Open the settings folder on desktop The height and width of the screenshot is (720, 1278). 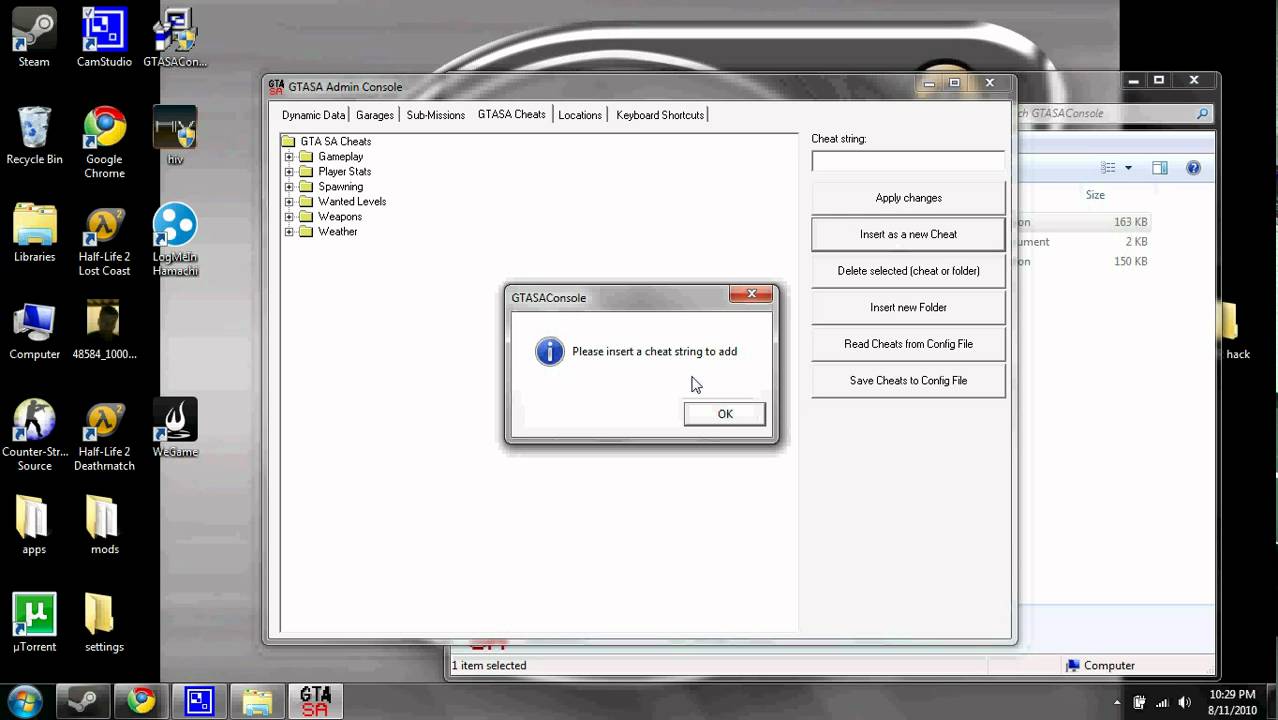pos(104,622)
